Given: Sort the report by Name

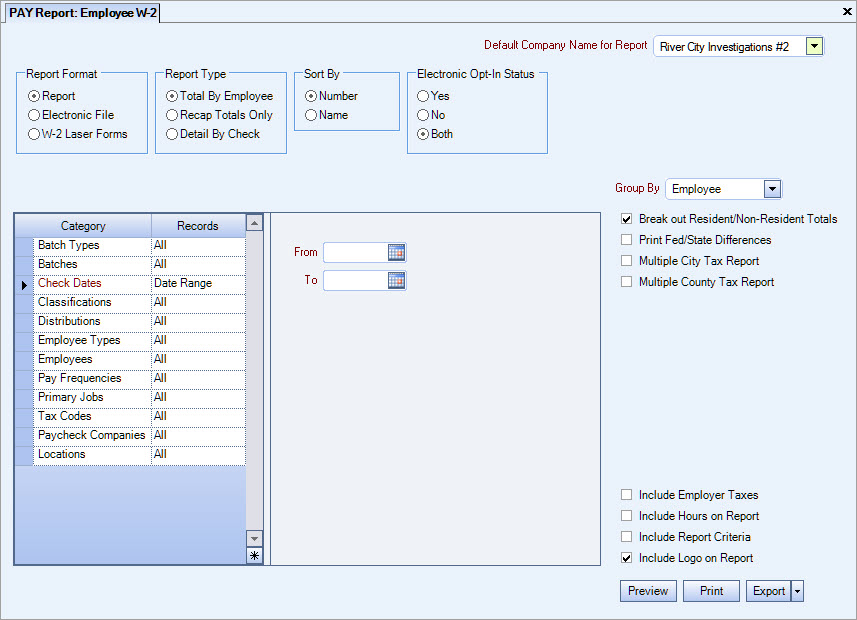Looking at the screenshot, I should [311, 115].
